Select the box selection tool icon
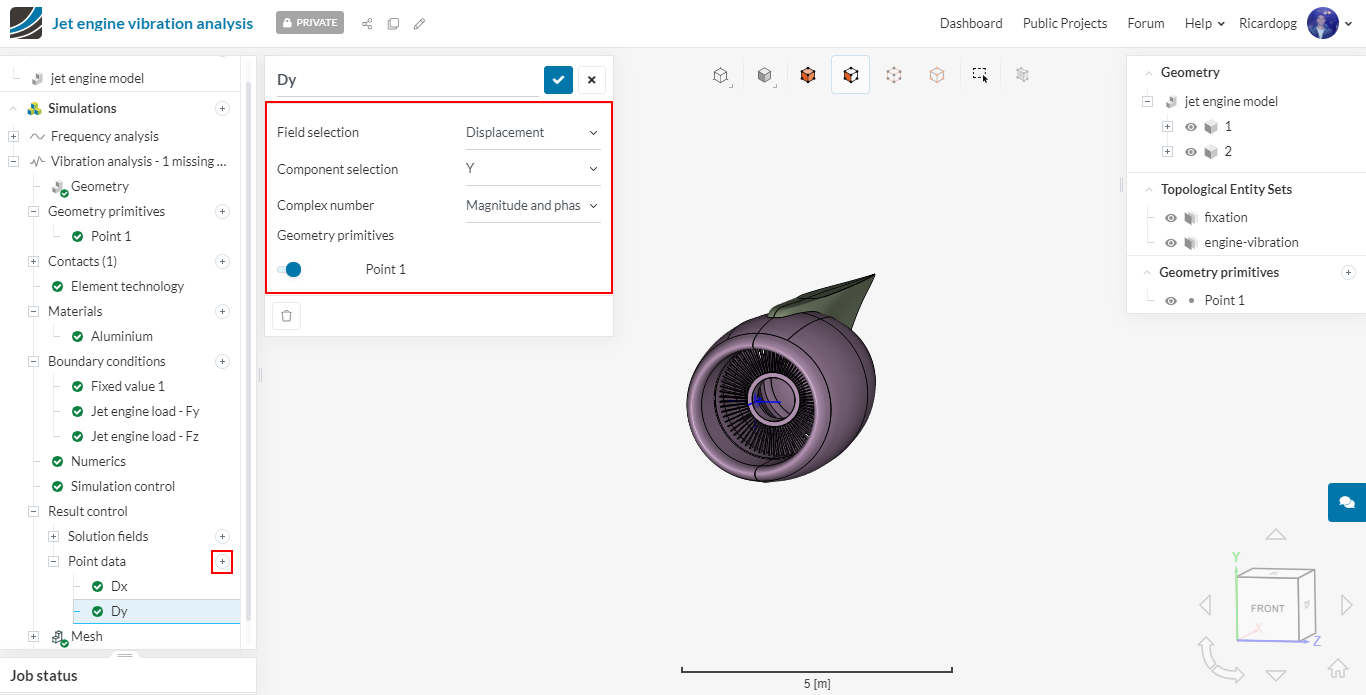Screen dimensions: 1366x695 (x=981, y=75)
